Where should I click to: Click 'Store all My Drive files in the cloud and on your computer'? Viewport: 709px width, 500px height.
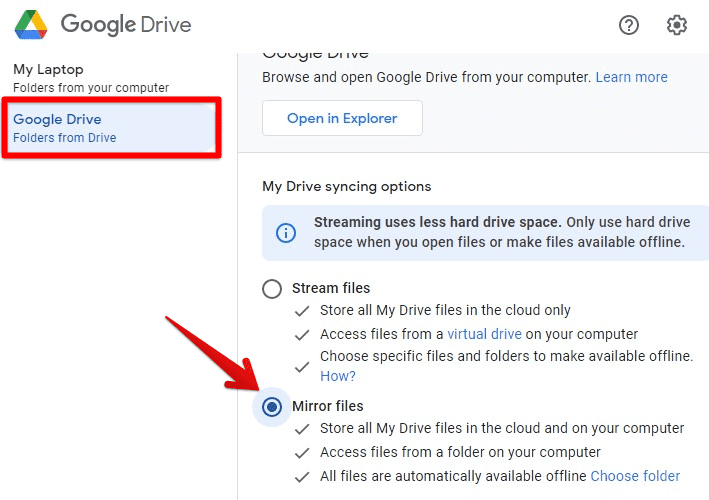(502, 428)
